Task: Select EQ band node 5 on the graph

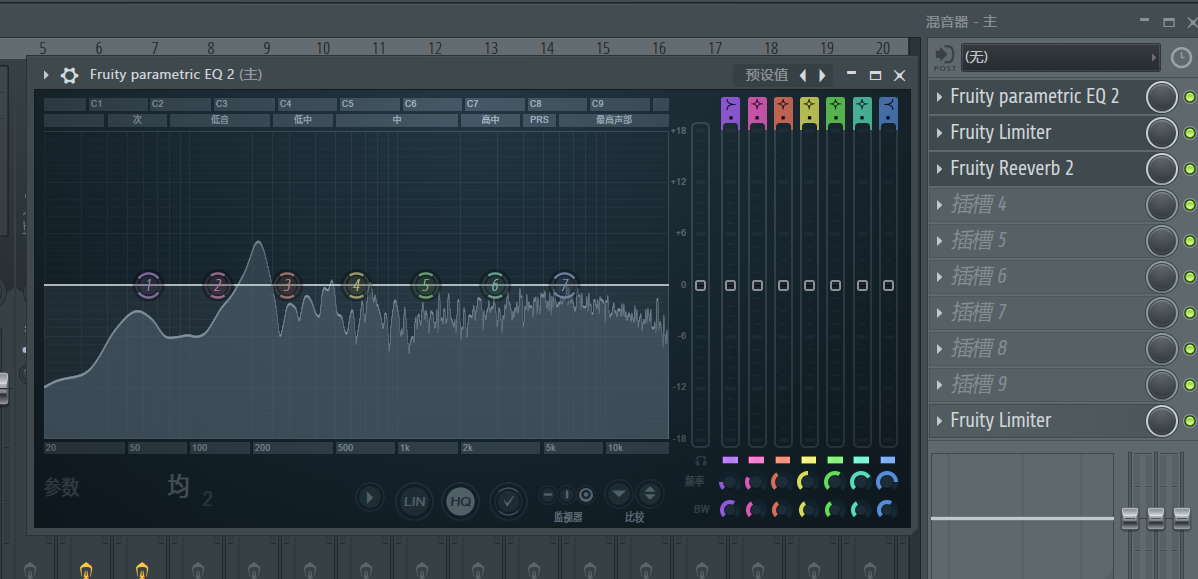Action: click(x=426, y=286)
